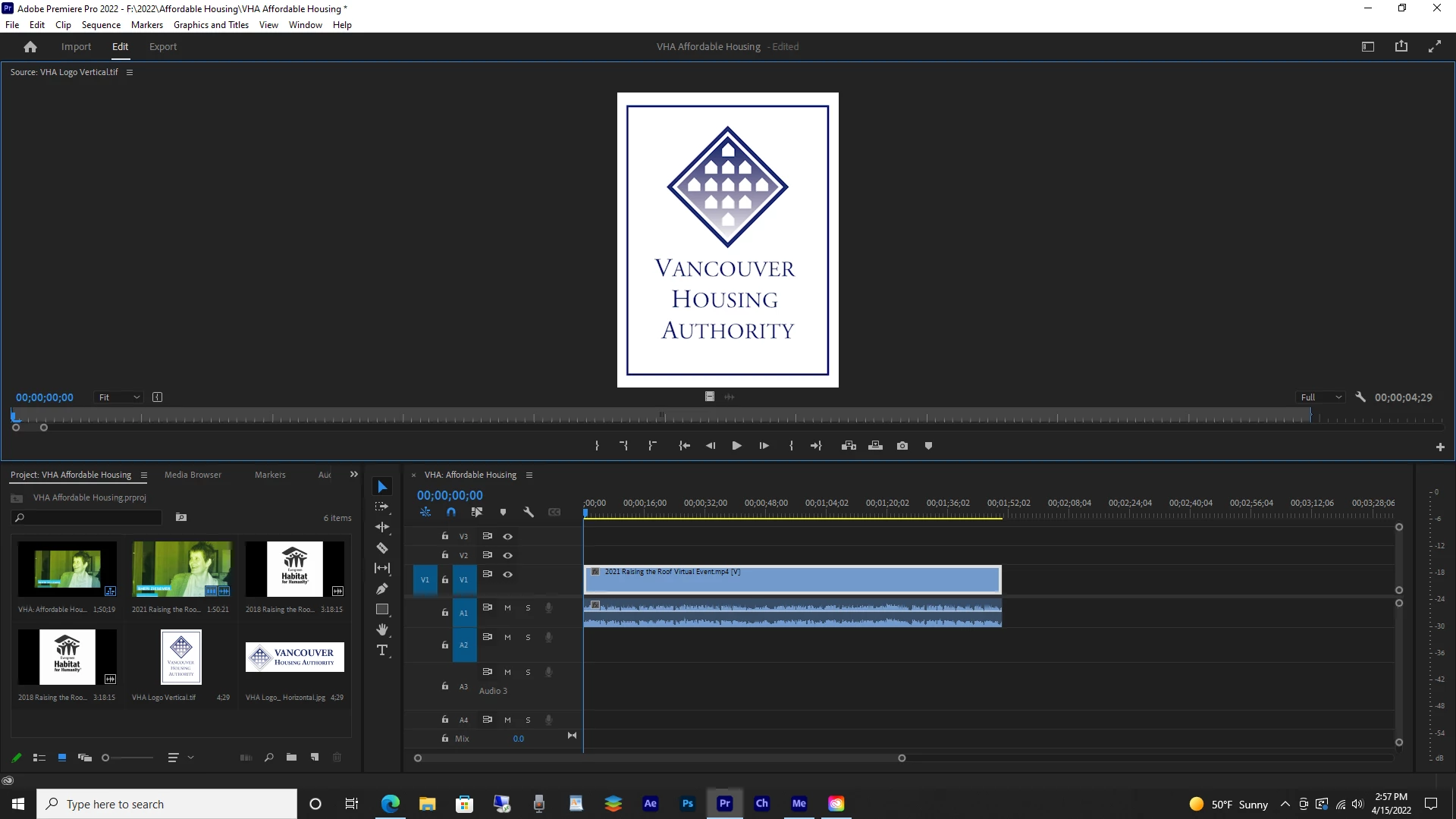Click the Ripple Edit tool

pos(382,527)
